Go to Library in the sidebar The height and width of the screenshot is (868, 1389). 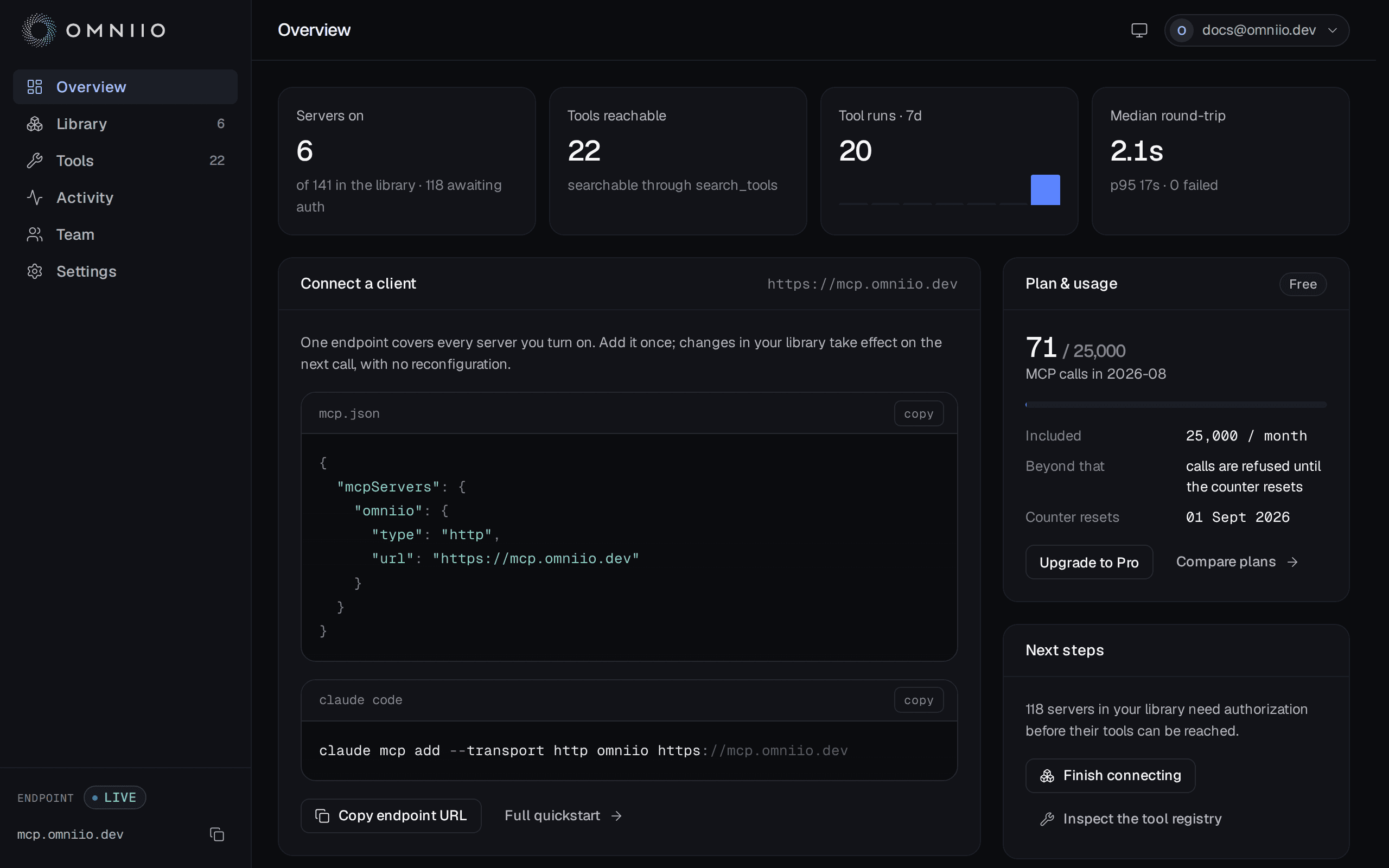pos(125,124)
